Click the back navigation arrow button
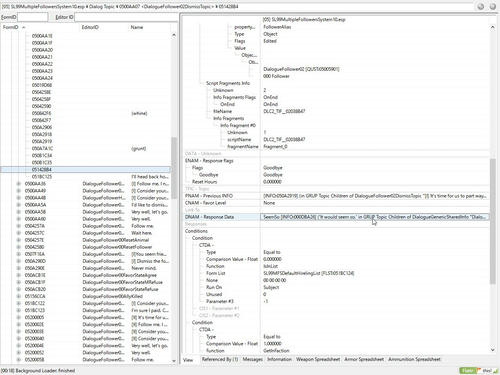Screen dimensions: 500x375 pos(481,6)
